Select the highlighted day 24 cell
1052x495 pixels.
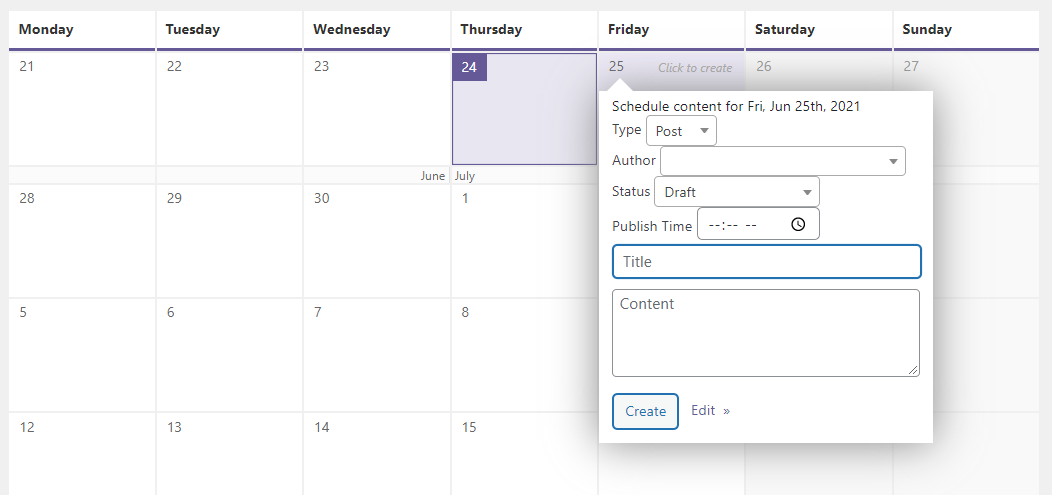(525, 110)
